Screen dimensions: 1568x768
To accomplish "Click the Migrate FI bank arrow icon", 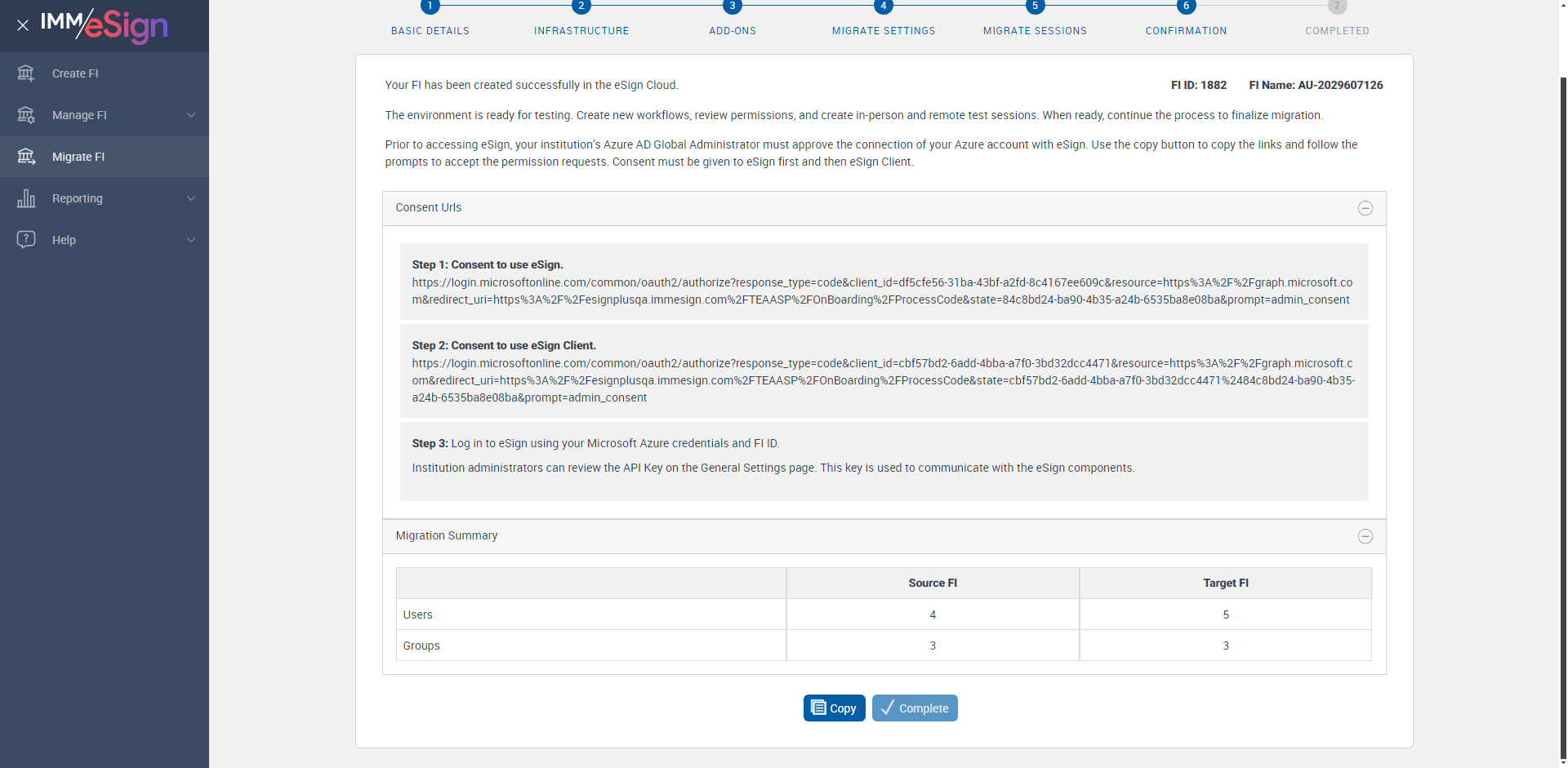I will [26, 157].
